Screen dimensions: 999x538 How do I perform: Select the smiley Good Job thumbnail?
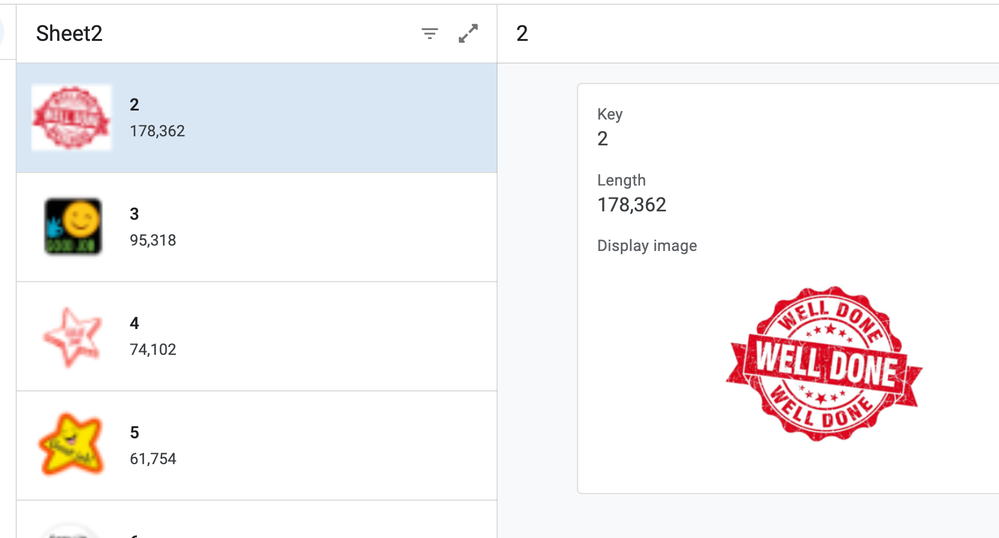tap(72, 226)
